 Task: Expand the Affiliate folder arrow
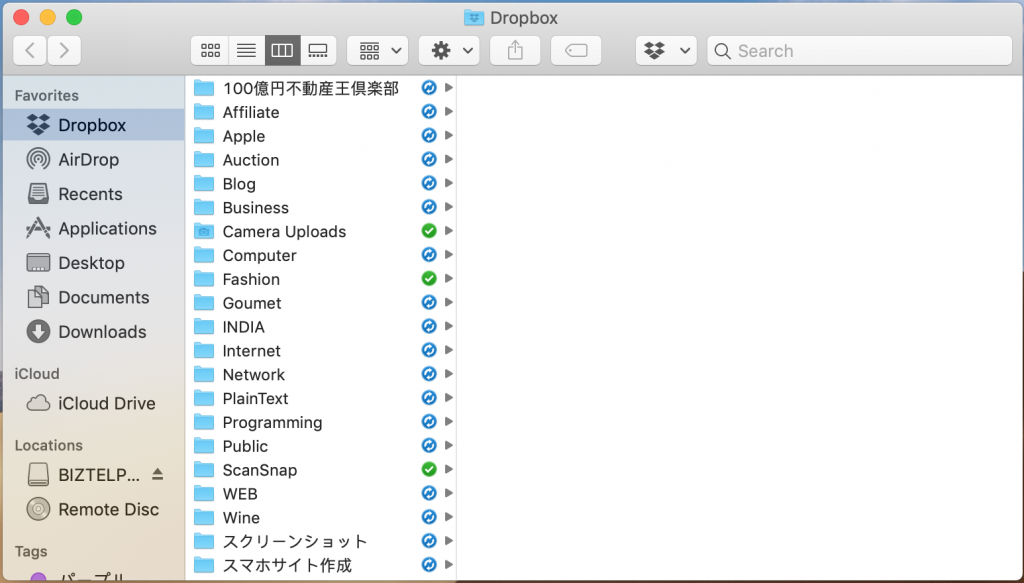tap(449, 112)
